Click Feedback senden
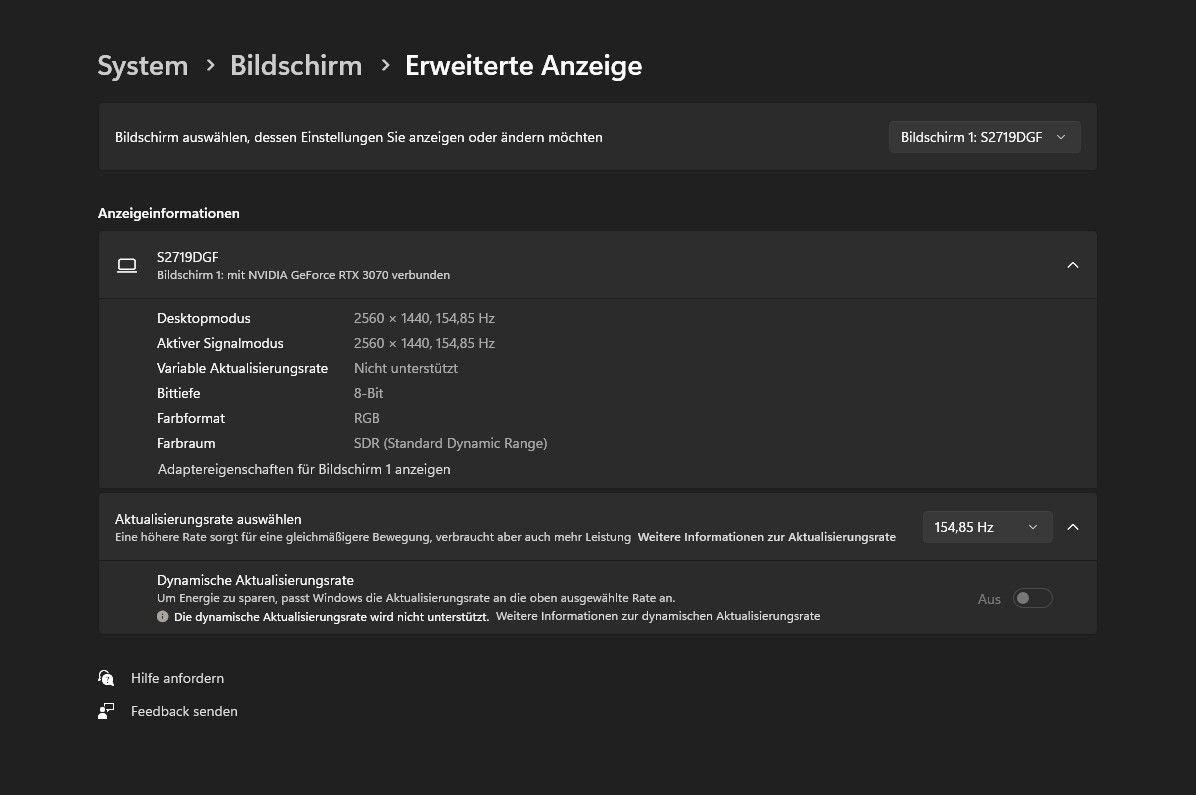 (x=184, y=711)
